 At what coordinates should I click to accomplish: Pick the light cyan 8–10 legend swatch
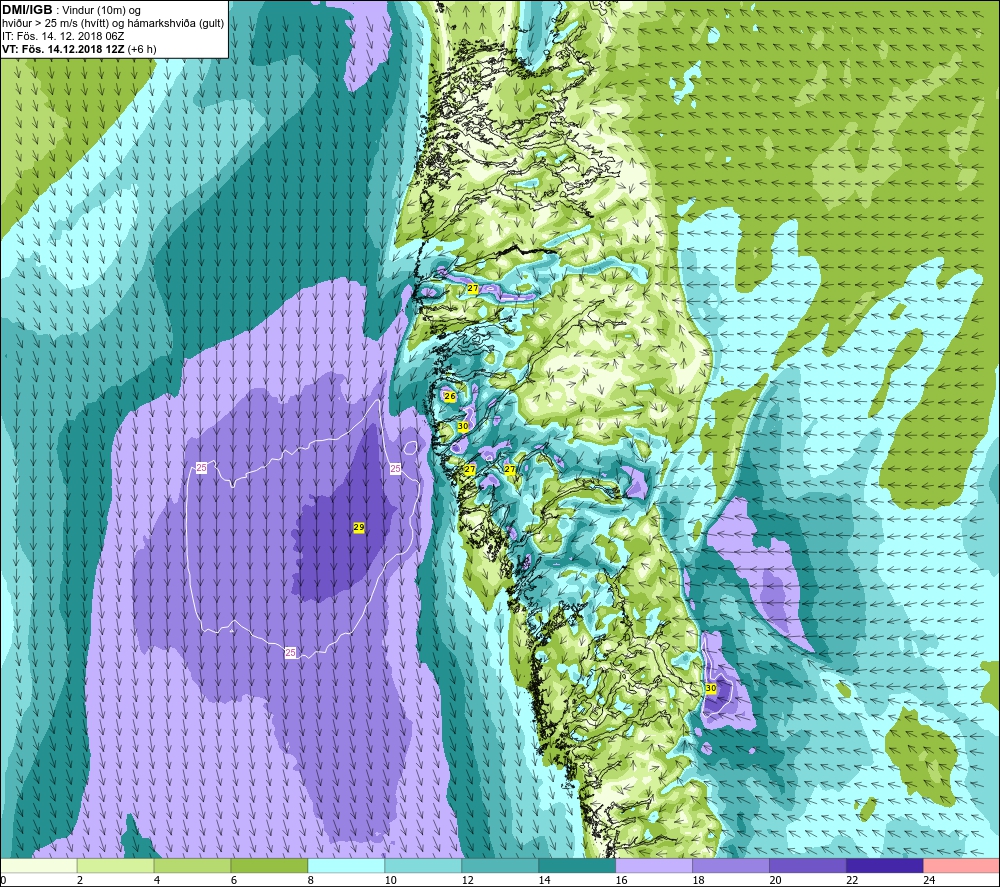click(x=346, y=866)
